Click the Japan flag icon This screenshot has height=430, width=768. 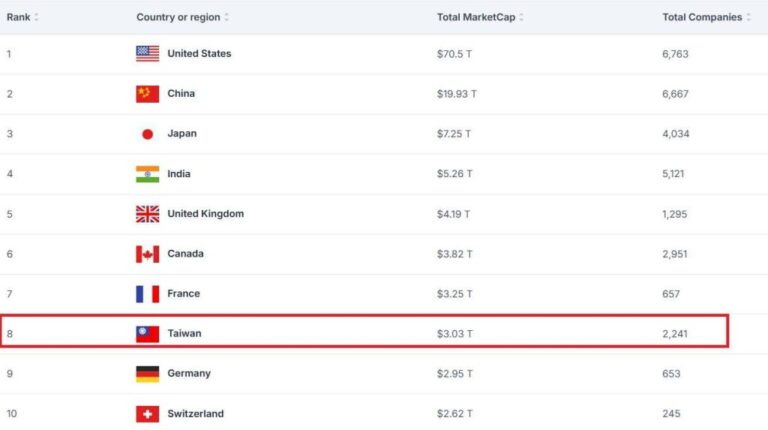[x=147, y=134]
